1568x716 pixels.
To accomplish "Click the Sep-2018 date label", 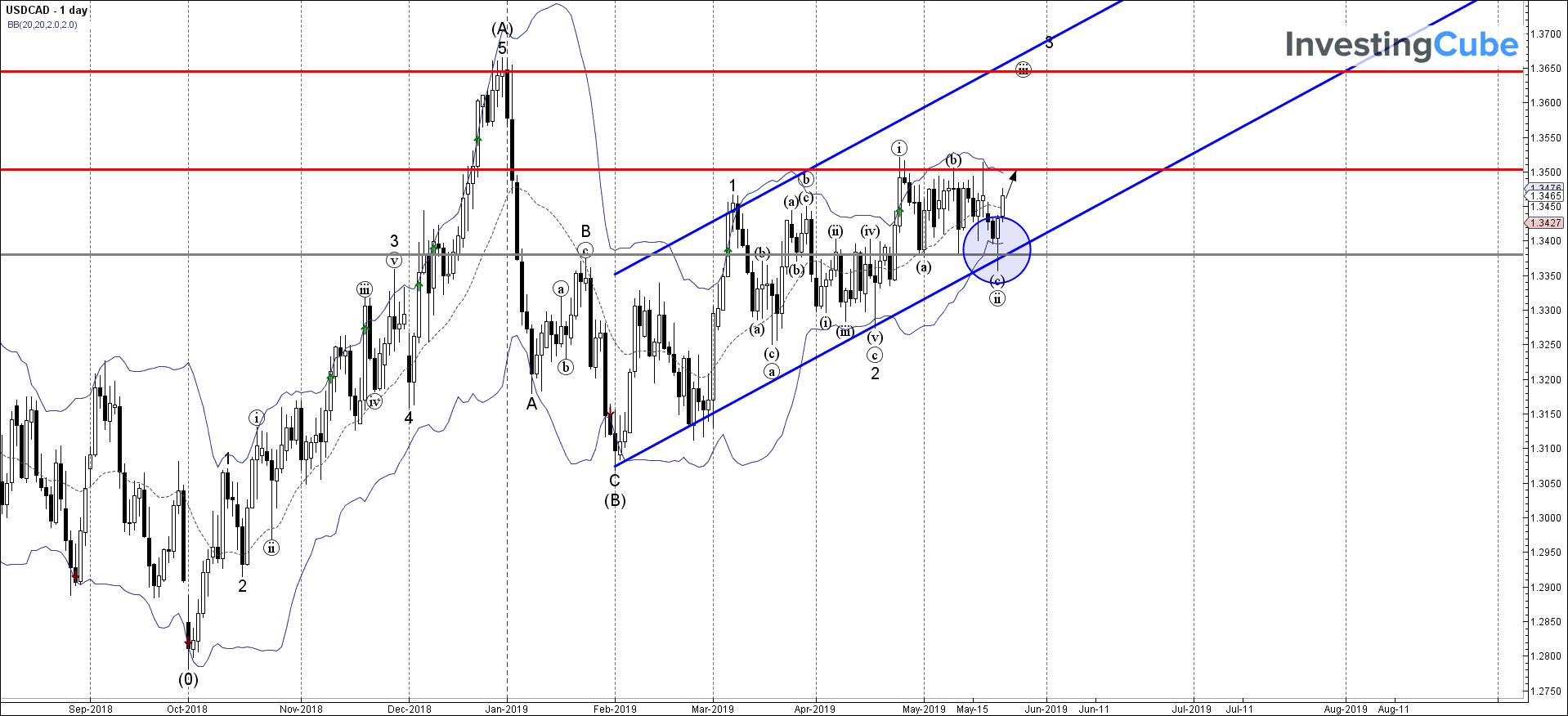I will coord(91,709).
